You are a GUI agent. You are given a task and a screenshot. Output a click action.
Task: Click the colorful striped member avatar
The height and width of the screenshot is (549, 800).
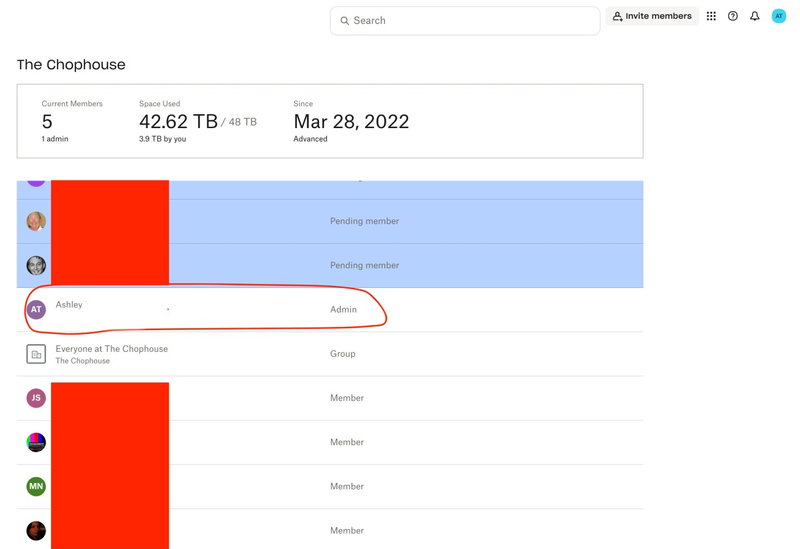pos(36,442)
